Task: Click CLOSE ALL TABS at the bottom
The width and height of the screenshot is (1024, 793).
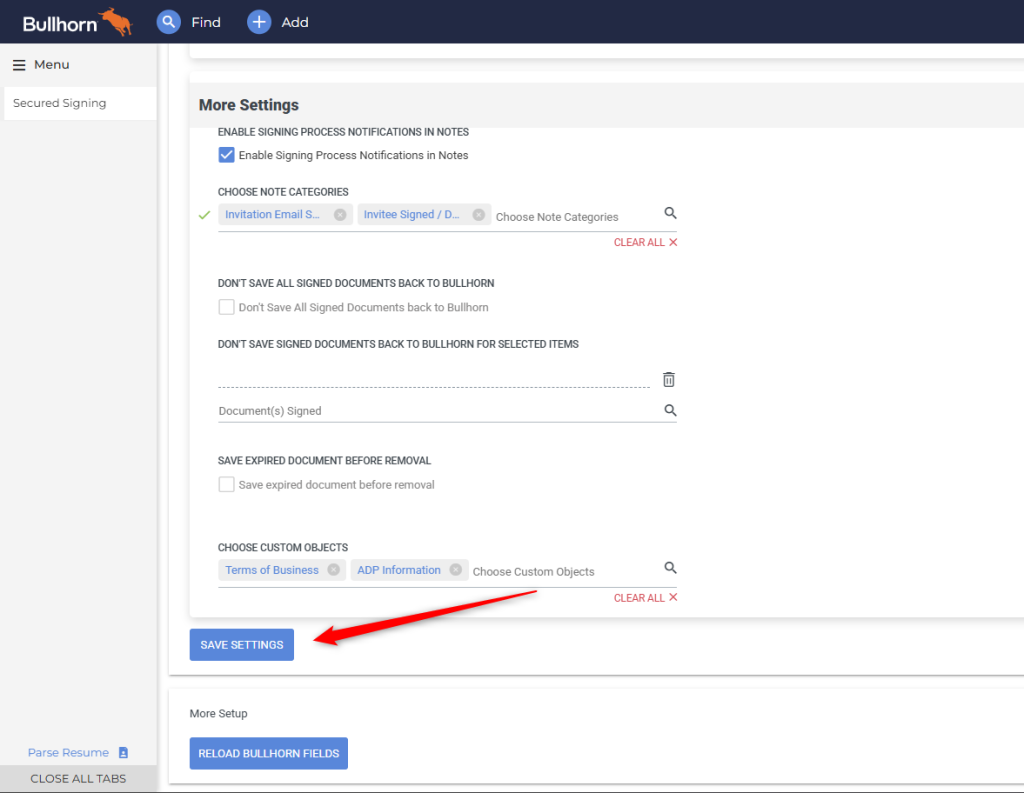Action: coord(78,778)
